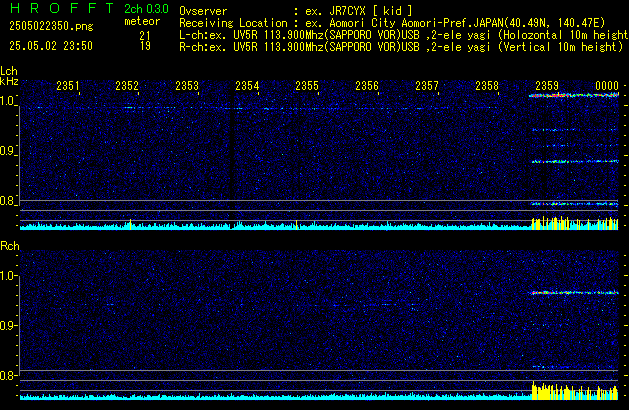Click the 'meteor' label
This screenshot has width=629, height=410.
tap(142, 21)
